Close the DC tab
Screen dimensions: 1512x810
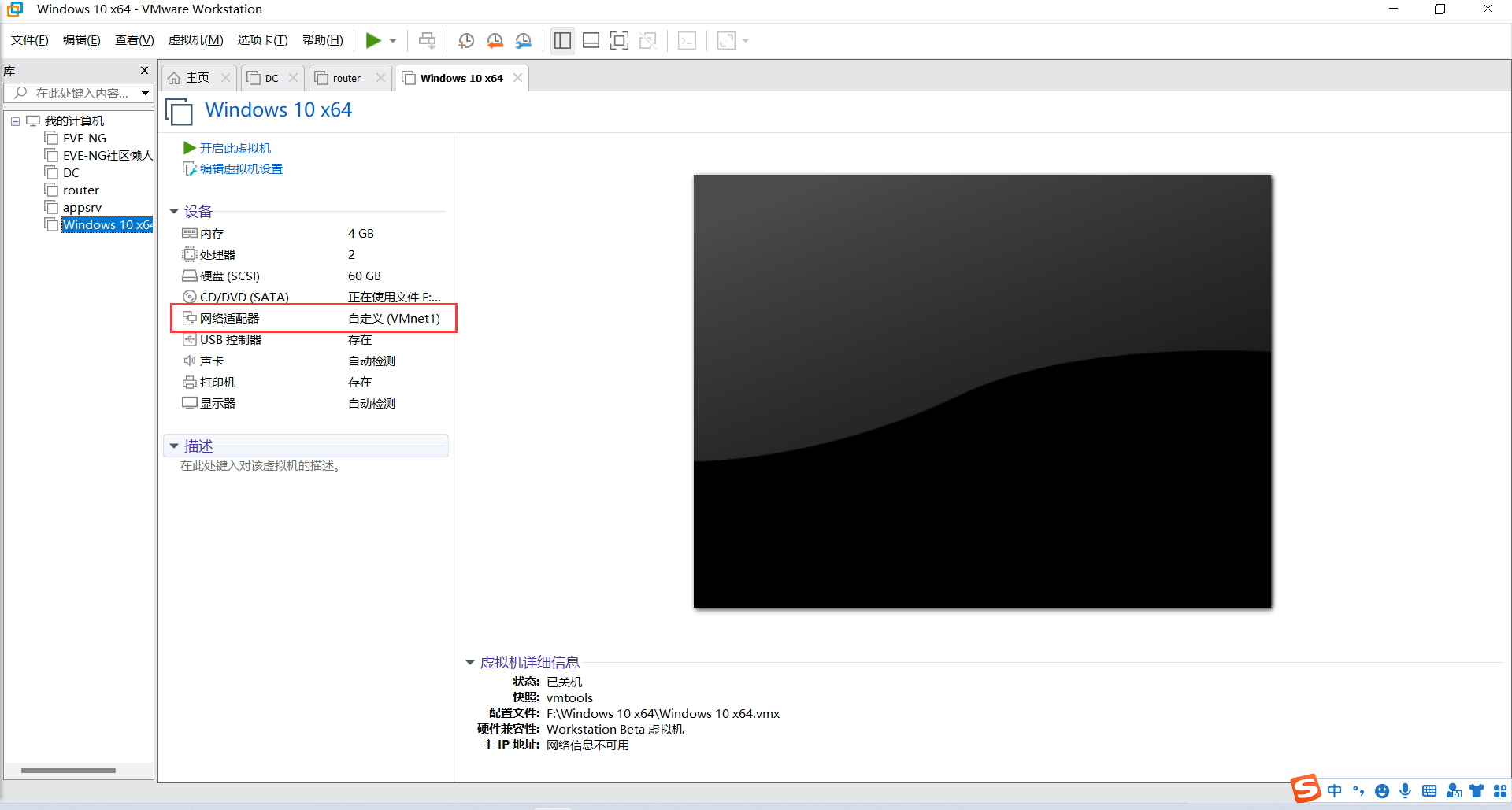point(293,77)
